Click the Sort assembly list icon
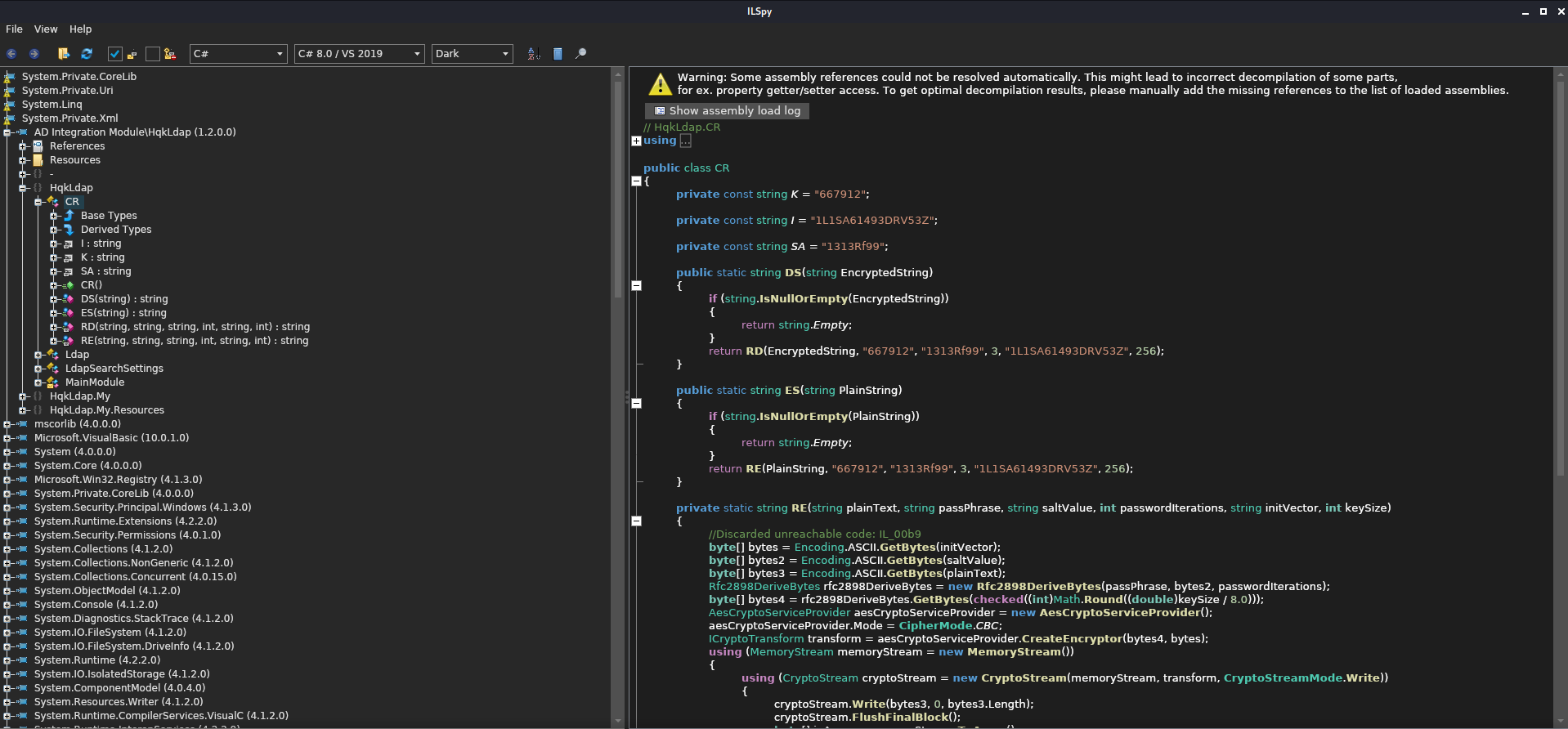 tap(534, 54)
